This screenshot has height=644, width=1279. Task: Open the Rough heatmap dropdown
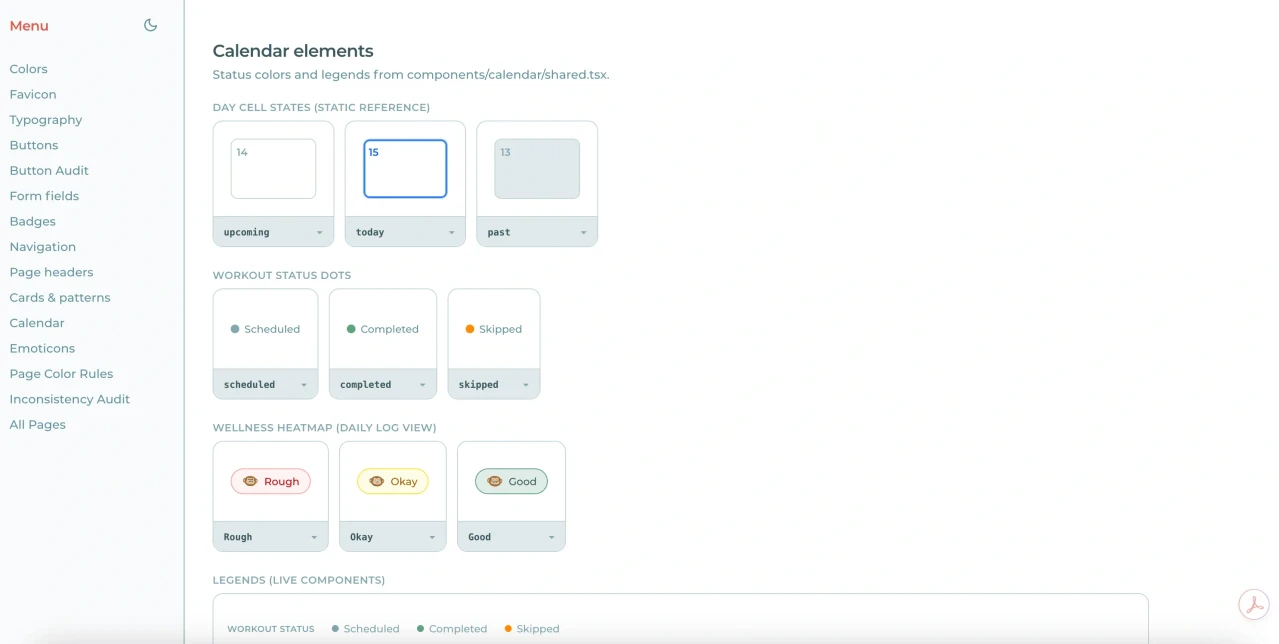click(x=270, y=537)
